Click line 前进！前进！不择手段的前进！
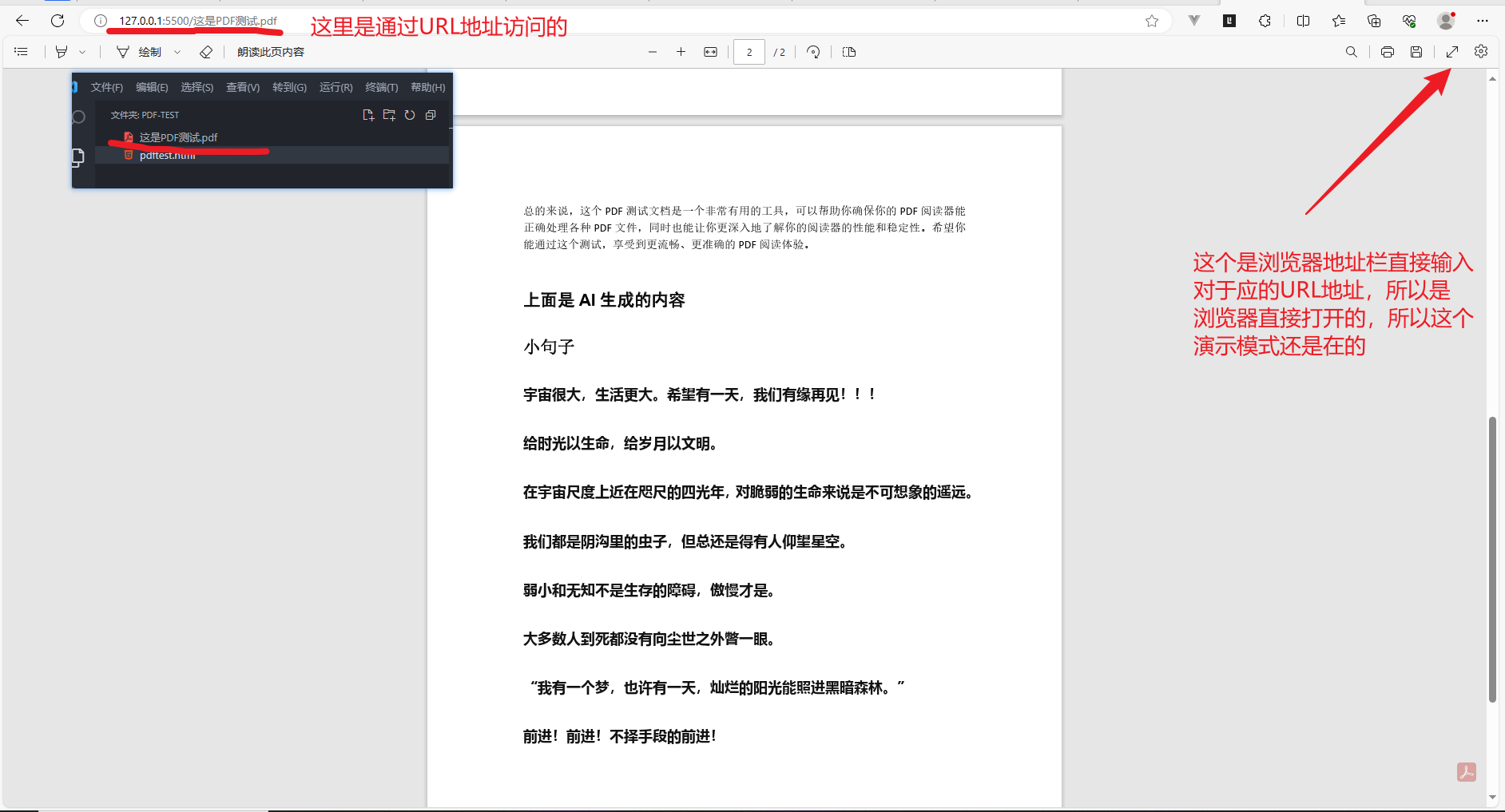The width and height of the screenshot is (1505, 812). pos(620,737)
